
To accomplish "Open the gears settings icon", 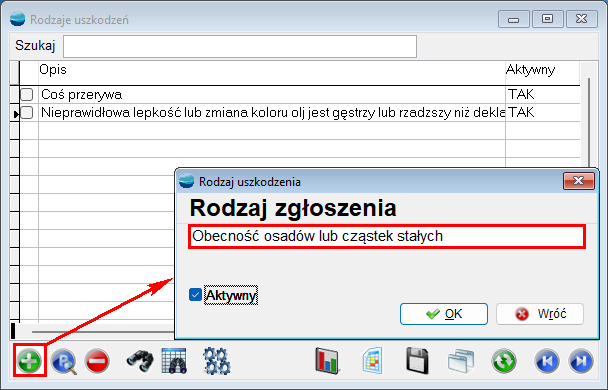I will pos(217,361).
